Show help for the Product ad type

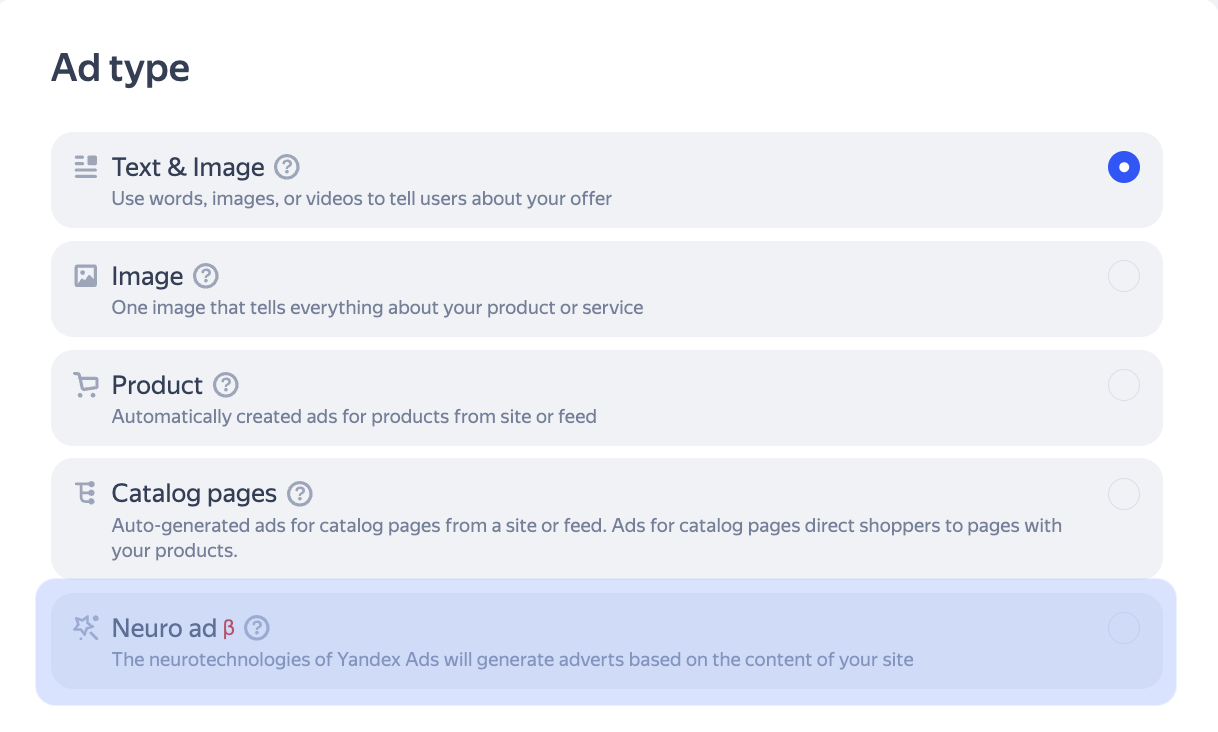[226, 385]
